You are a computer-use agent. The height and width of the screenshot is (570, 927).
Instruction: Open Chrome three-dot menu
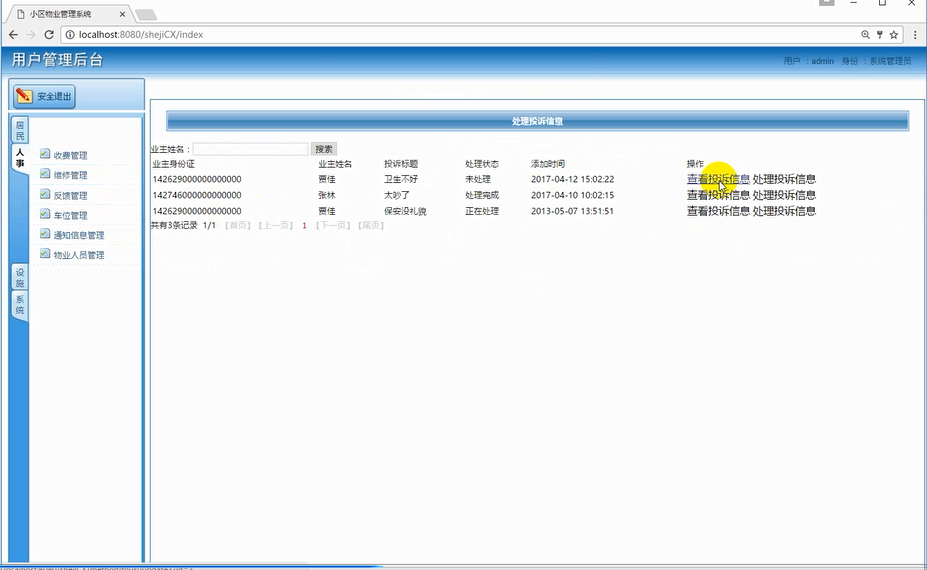(915, 35)
